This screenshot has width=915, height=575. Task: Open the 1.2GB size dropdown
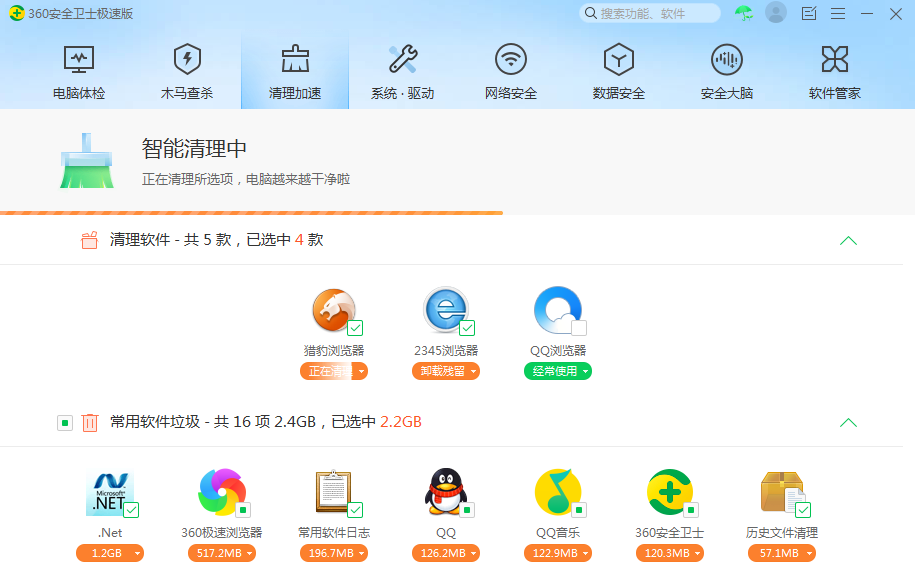[x=110, y=553]
